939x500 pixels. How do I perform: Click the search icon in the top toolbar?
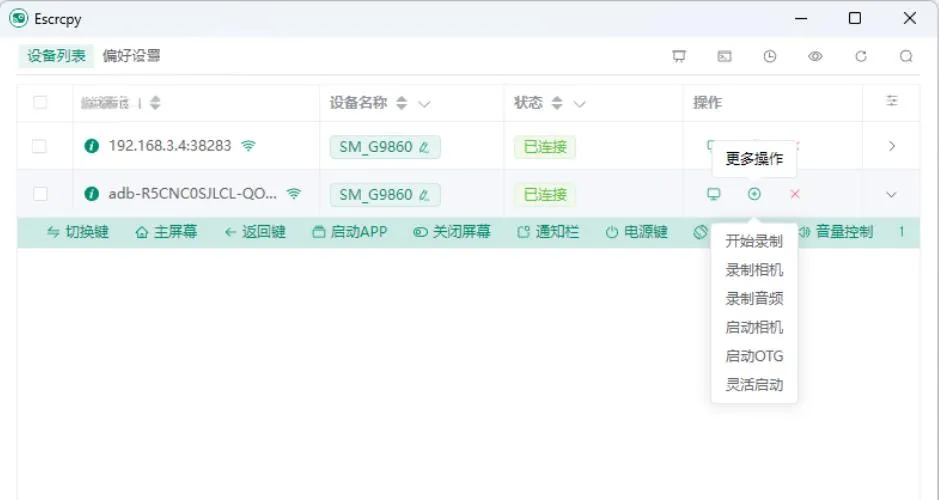coord(906,56)
